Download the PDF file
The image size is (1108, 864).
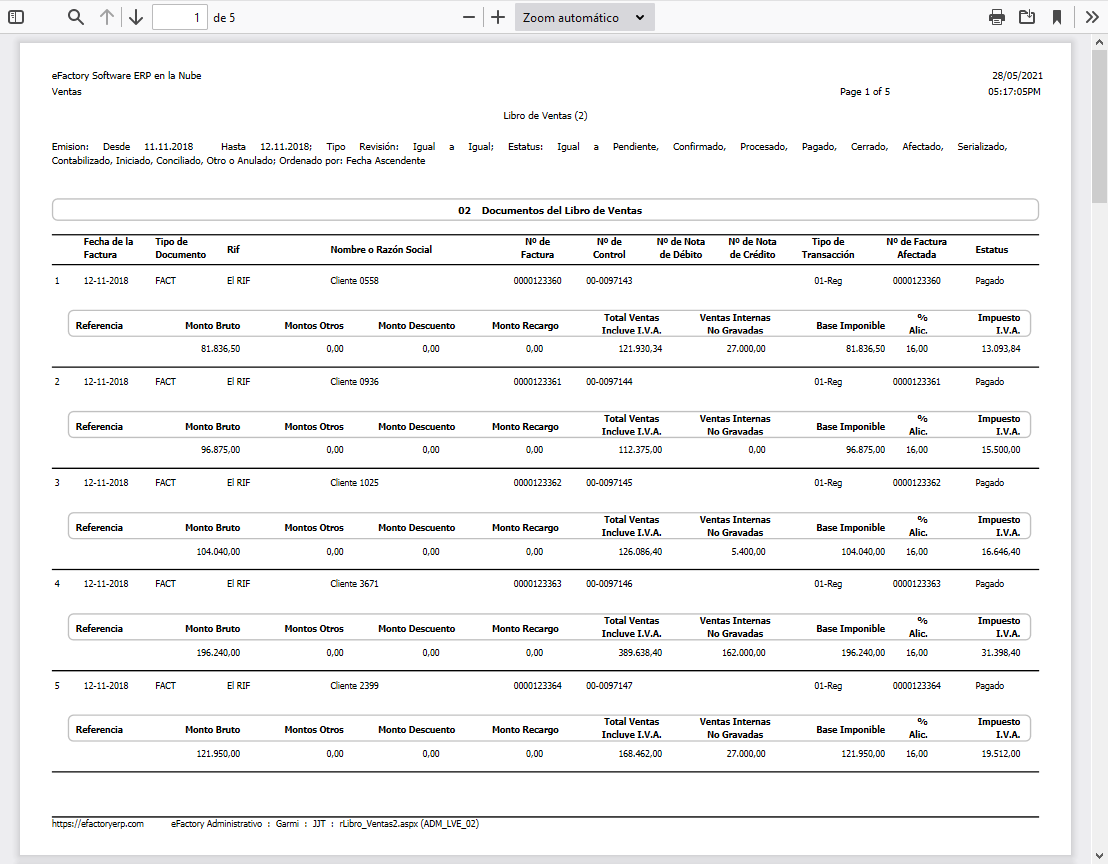coord(1026,17)
